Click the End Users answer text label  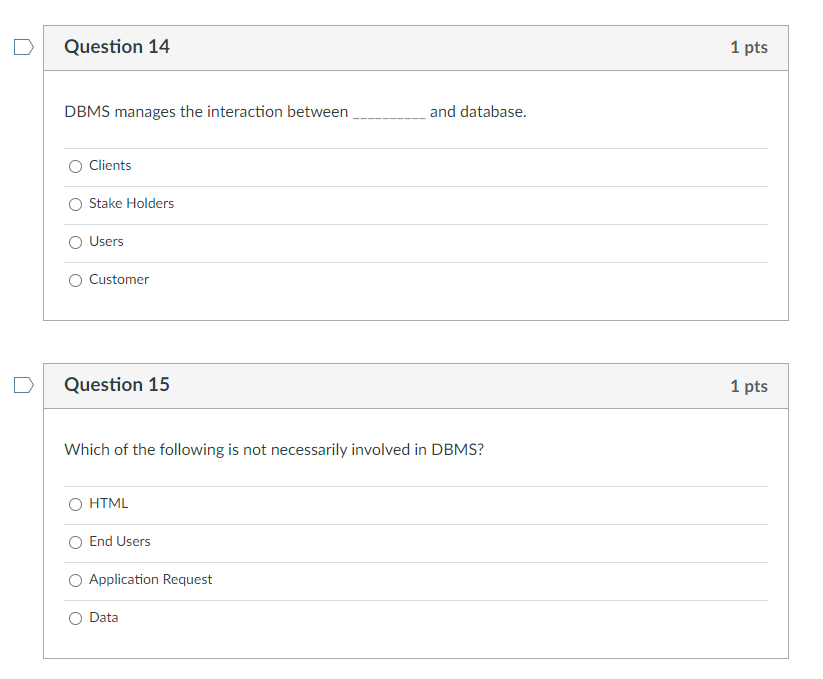tap(119, 541)
